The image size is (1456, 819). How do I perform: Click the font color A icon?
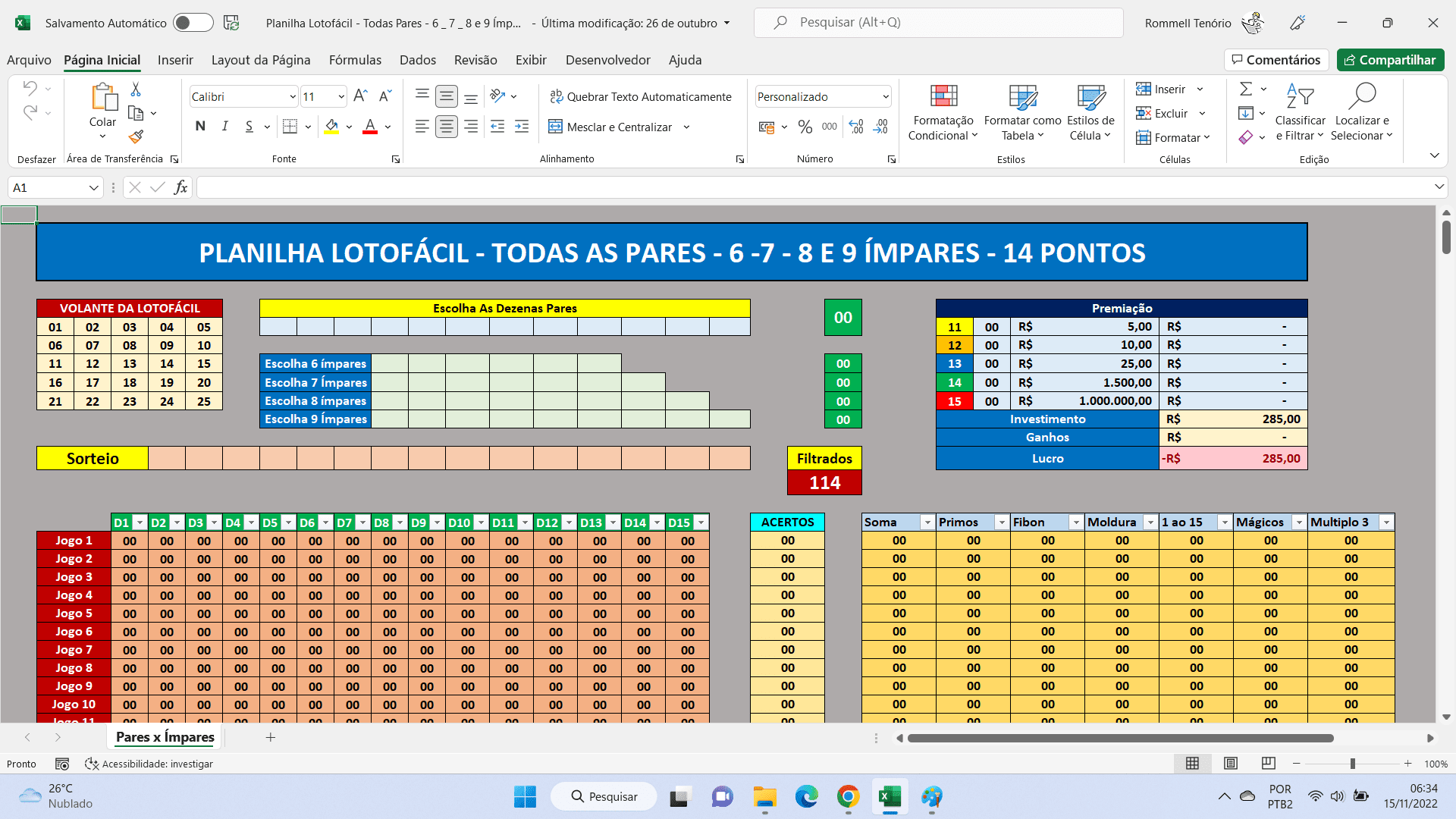point(370,126)
